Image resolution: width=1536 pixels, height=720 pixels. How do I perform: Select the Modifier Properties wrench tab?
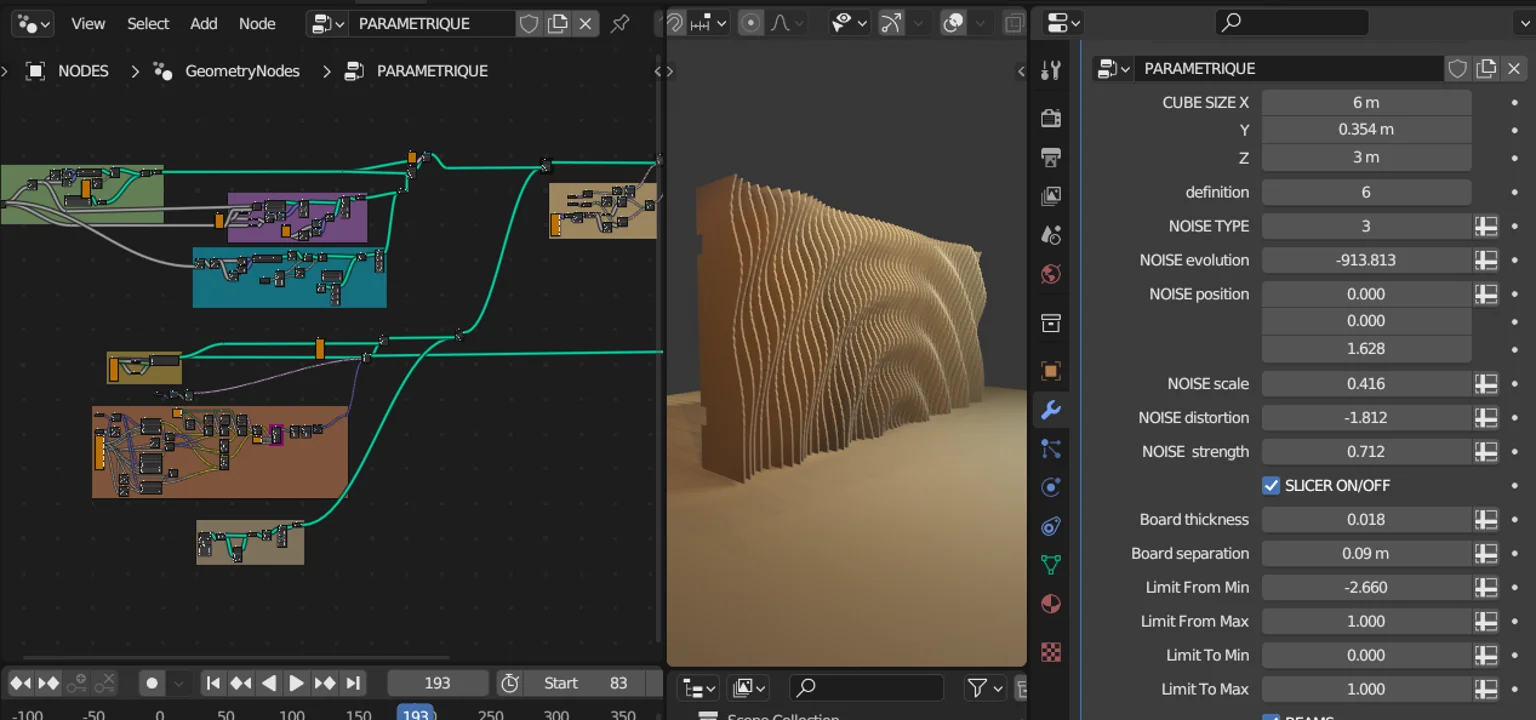point(1050,410)
